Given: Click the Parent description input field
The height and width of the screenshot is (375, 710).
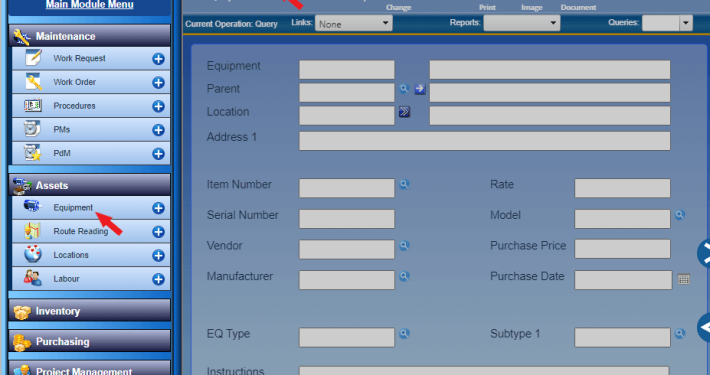Looking at the screenshot, I should 550,93.
